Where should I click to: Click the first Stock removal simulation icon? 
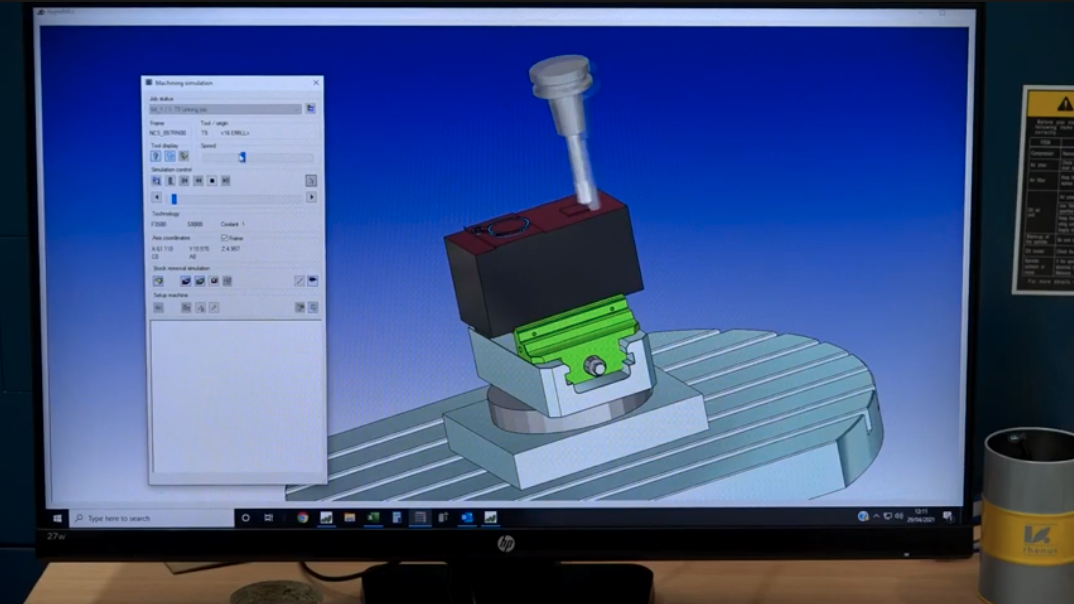point(158,281)
